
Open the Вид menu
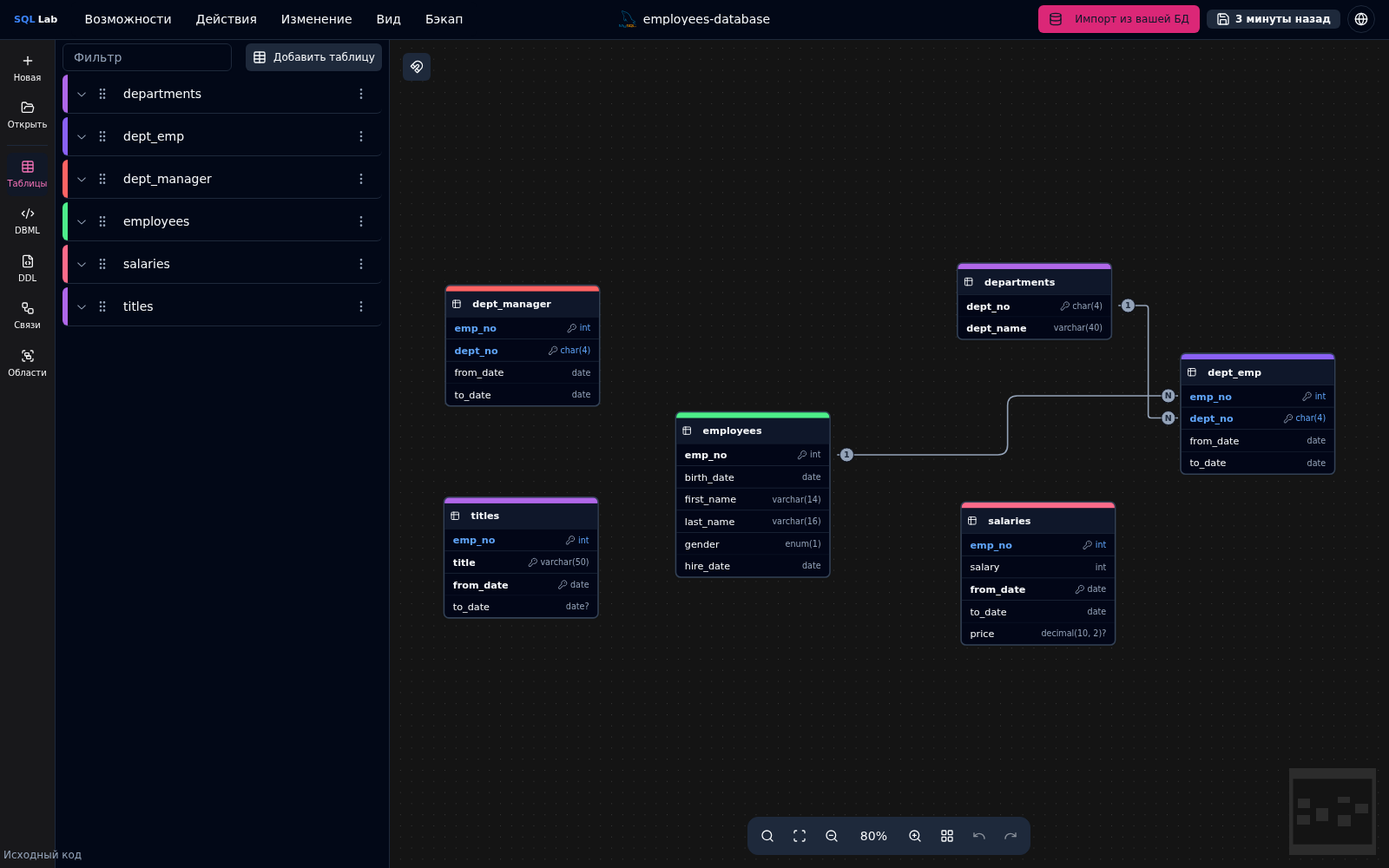pos(388,19)
